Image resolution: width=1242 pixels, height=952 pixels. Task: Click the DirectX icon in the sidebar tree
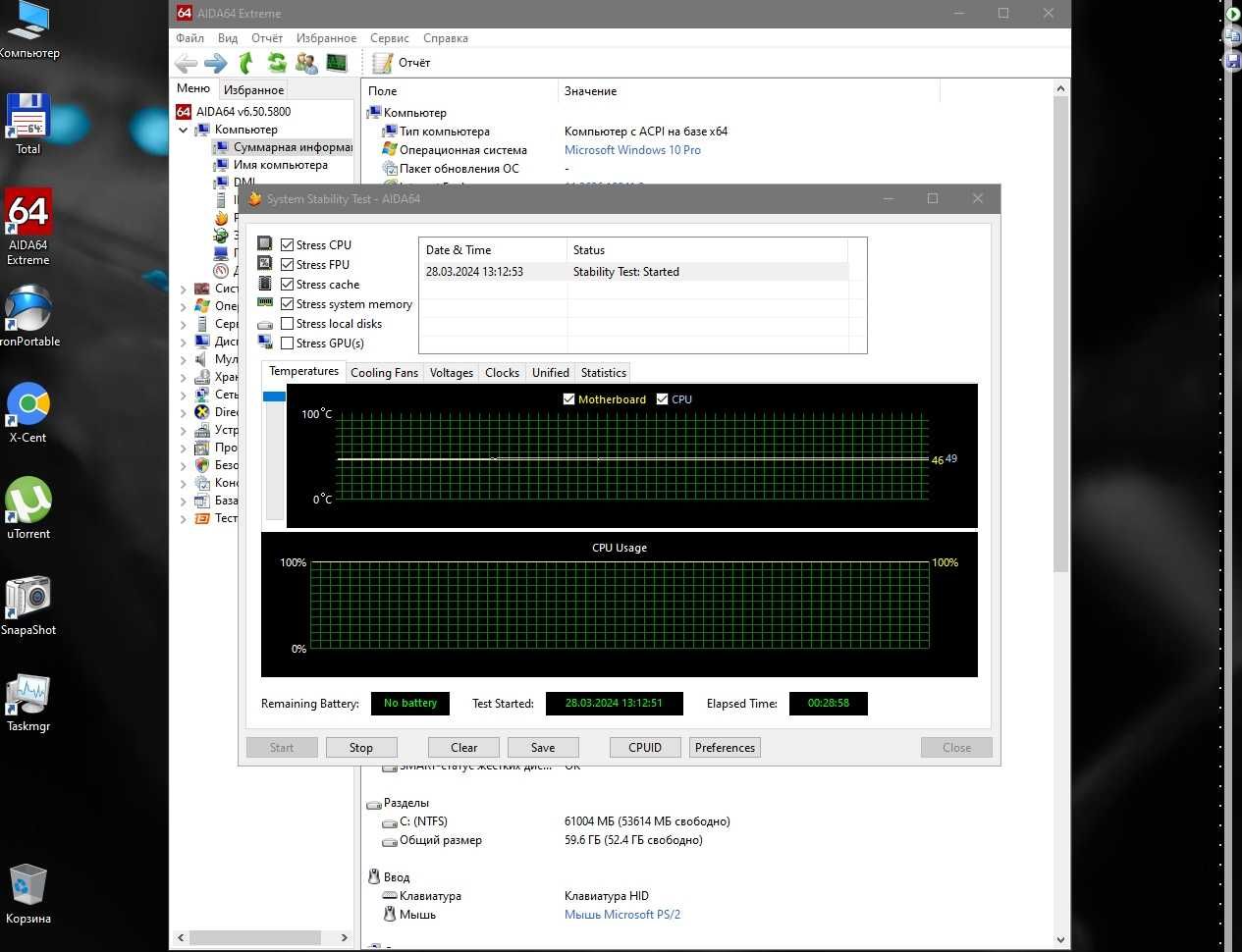(x=202, y=412)
